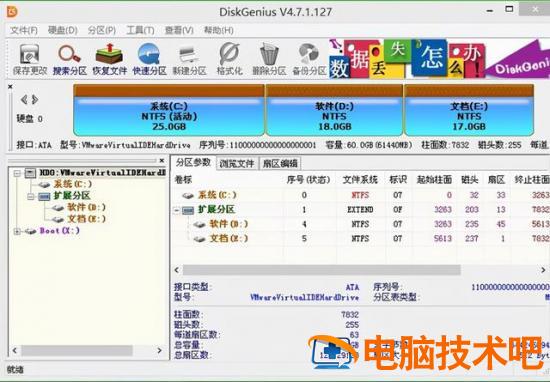Open the 查看(V) menu
This screenshot has height=382, width=550.
(x=179, y=31)
